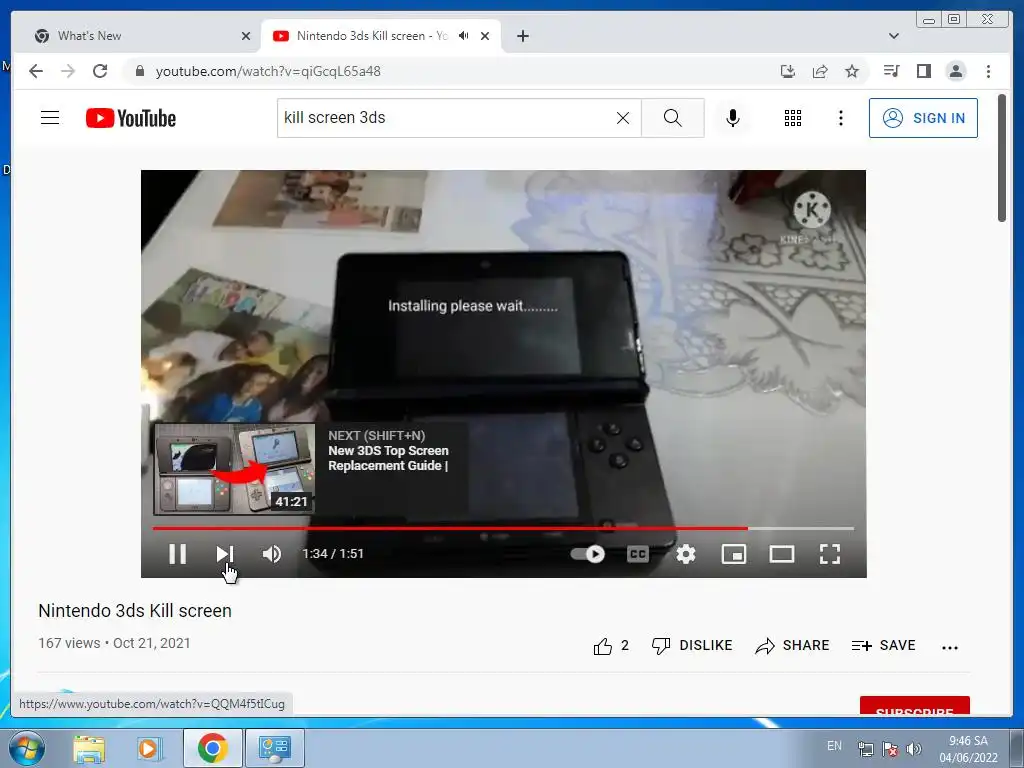The width and height of the screenshot is (1024, 768).
Task: Open Windows Start menu
Action: pos(27,748)
